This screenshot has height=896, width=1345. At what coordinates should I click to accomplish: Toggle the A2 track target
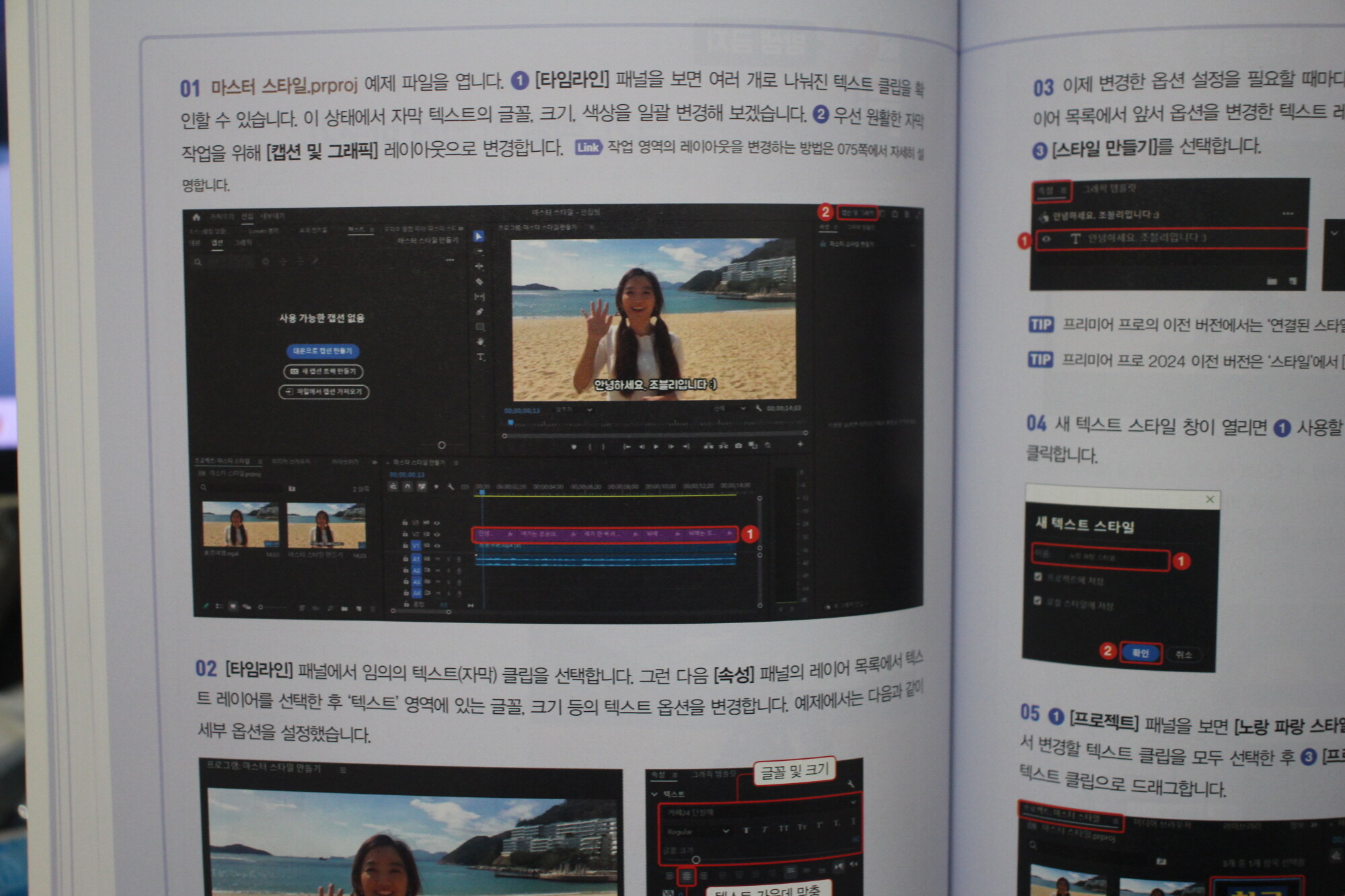click(416, 570)
